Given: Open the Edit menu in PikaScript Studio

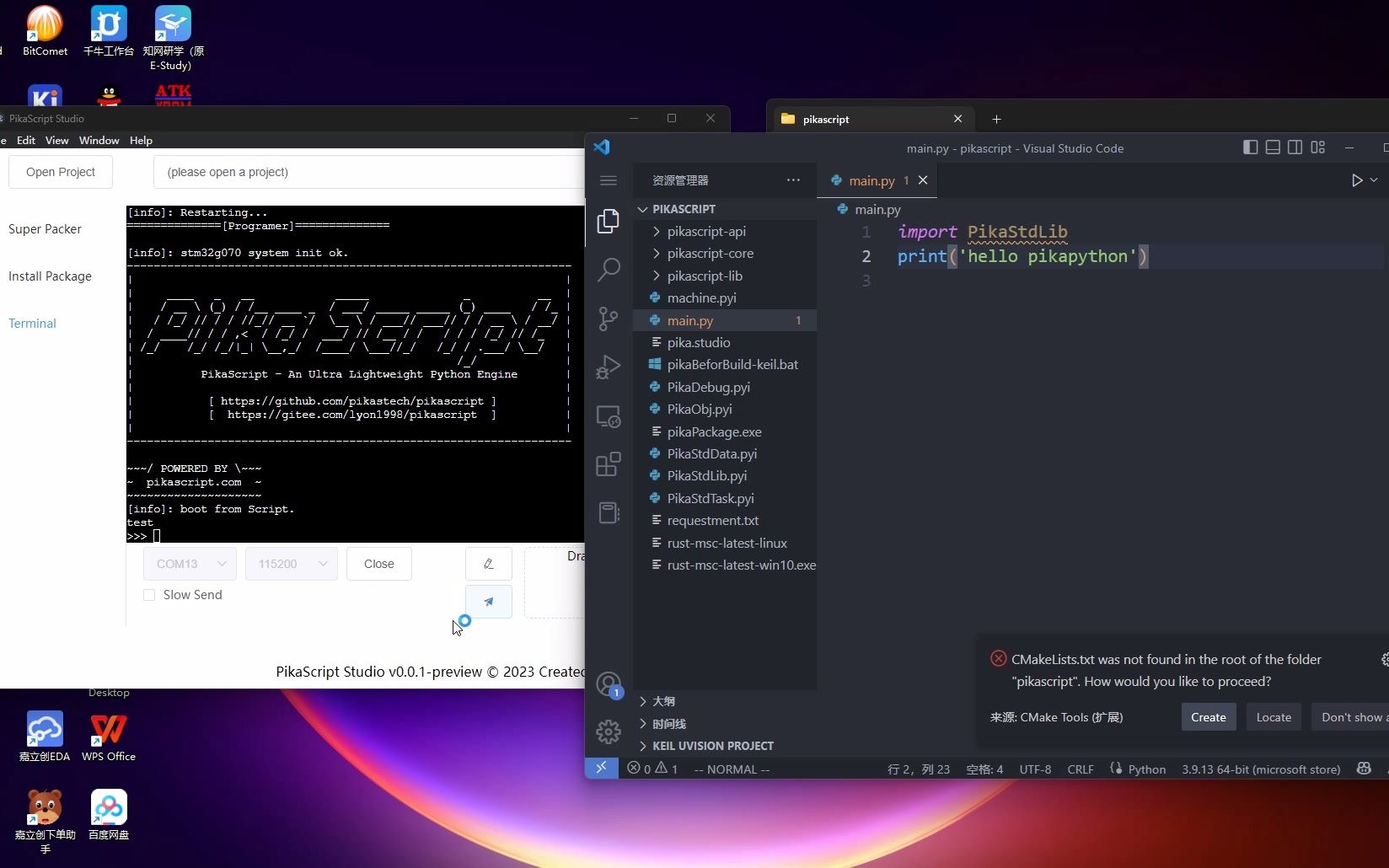Looking at the screenshot, I should point(26,140).
